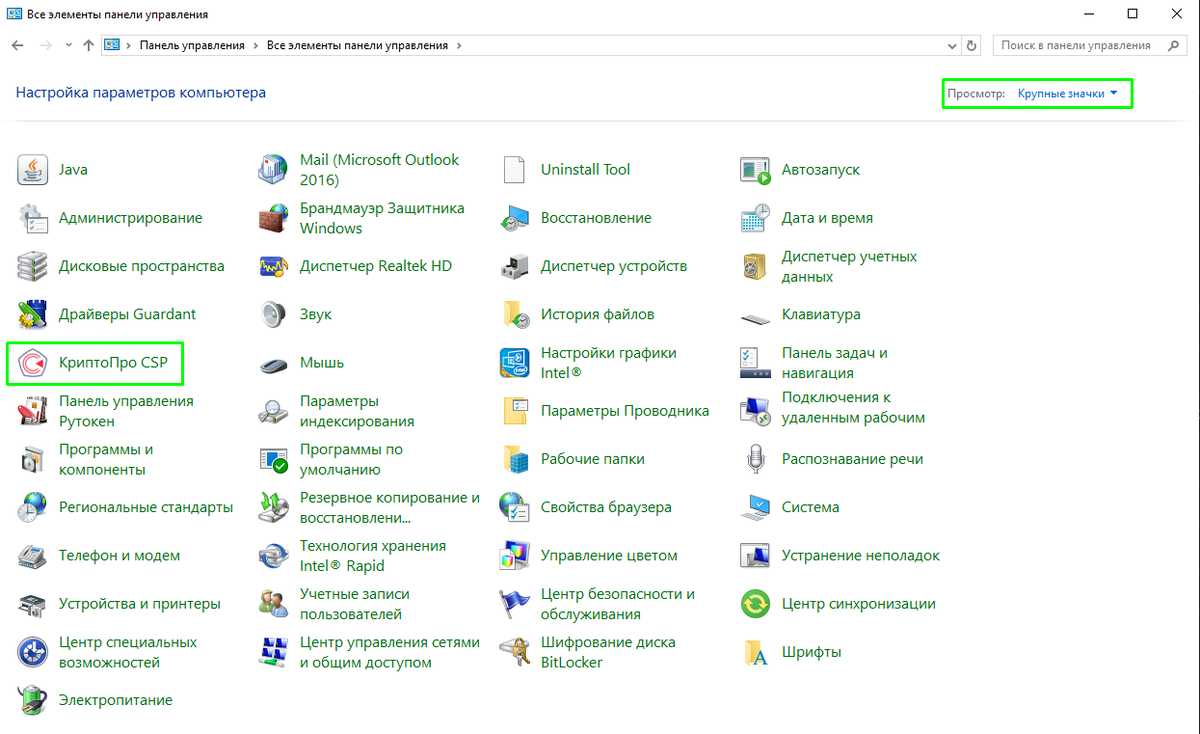Image resolution: width=1200 pixels, height=734 pixels.
Task: Click the Центр специальных возможностей icon
Action: pos(33,652)
